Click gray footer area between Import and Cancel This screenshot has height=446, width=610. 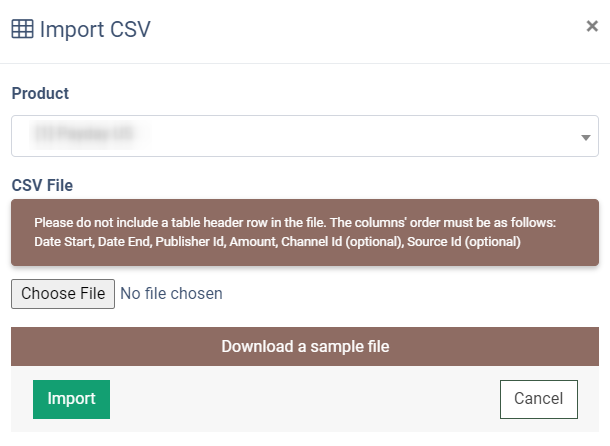coord(305,399)
